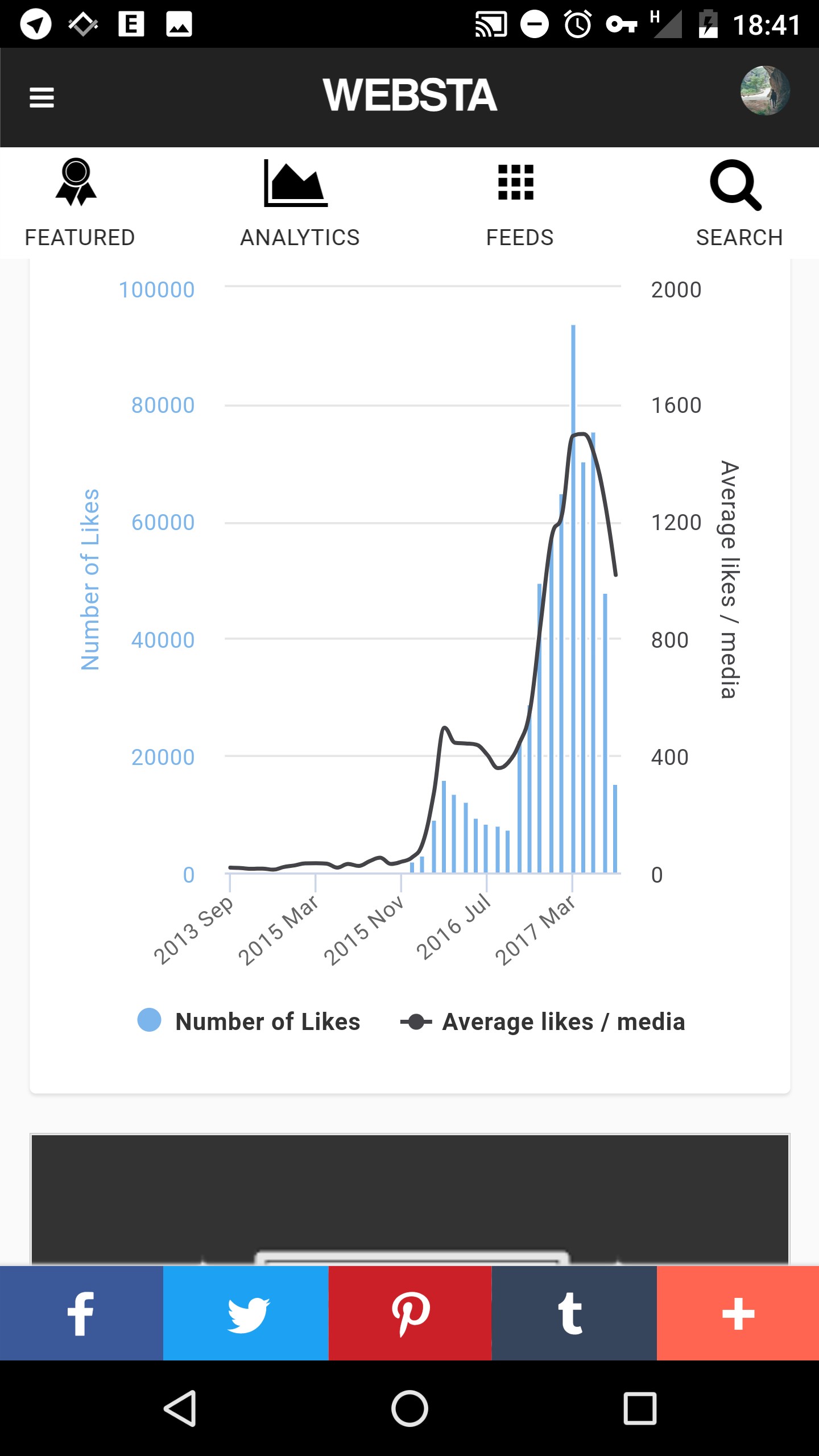Open the recent apps square button
This screenshot has width=819, height=1456.
pyautogui.click(x=640, y=1408)
